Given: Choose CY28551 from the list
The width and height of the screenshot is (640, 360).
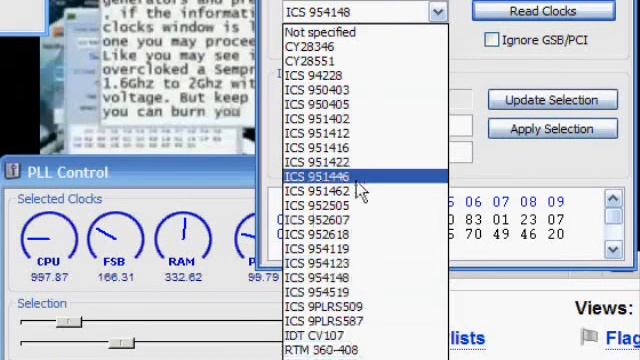Looking at the screenshot, I should [x=365, y=61].
